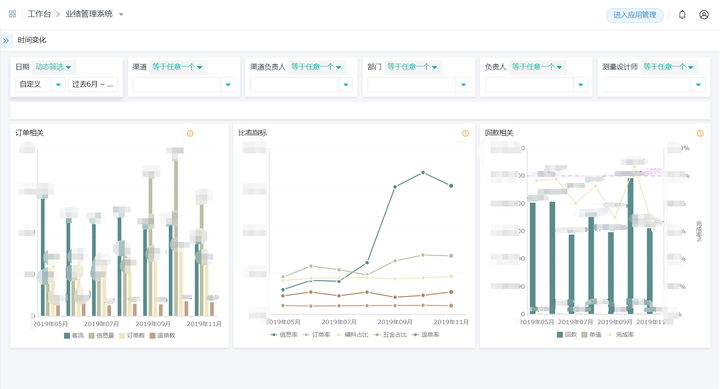Open 等于任意一个 condition for 负责人

coord(538,67)
